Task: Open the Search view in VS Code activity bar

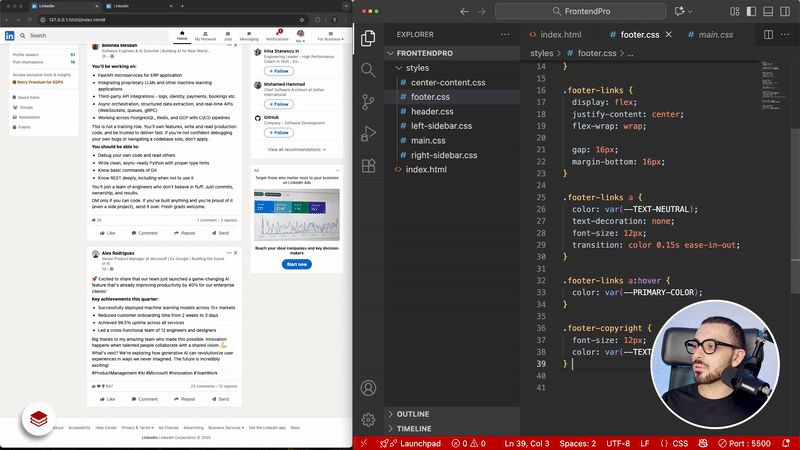Action: [368, 70]
